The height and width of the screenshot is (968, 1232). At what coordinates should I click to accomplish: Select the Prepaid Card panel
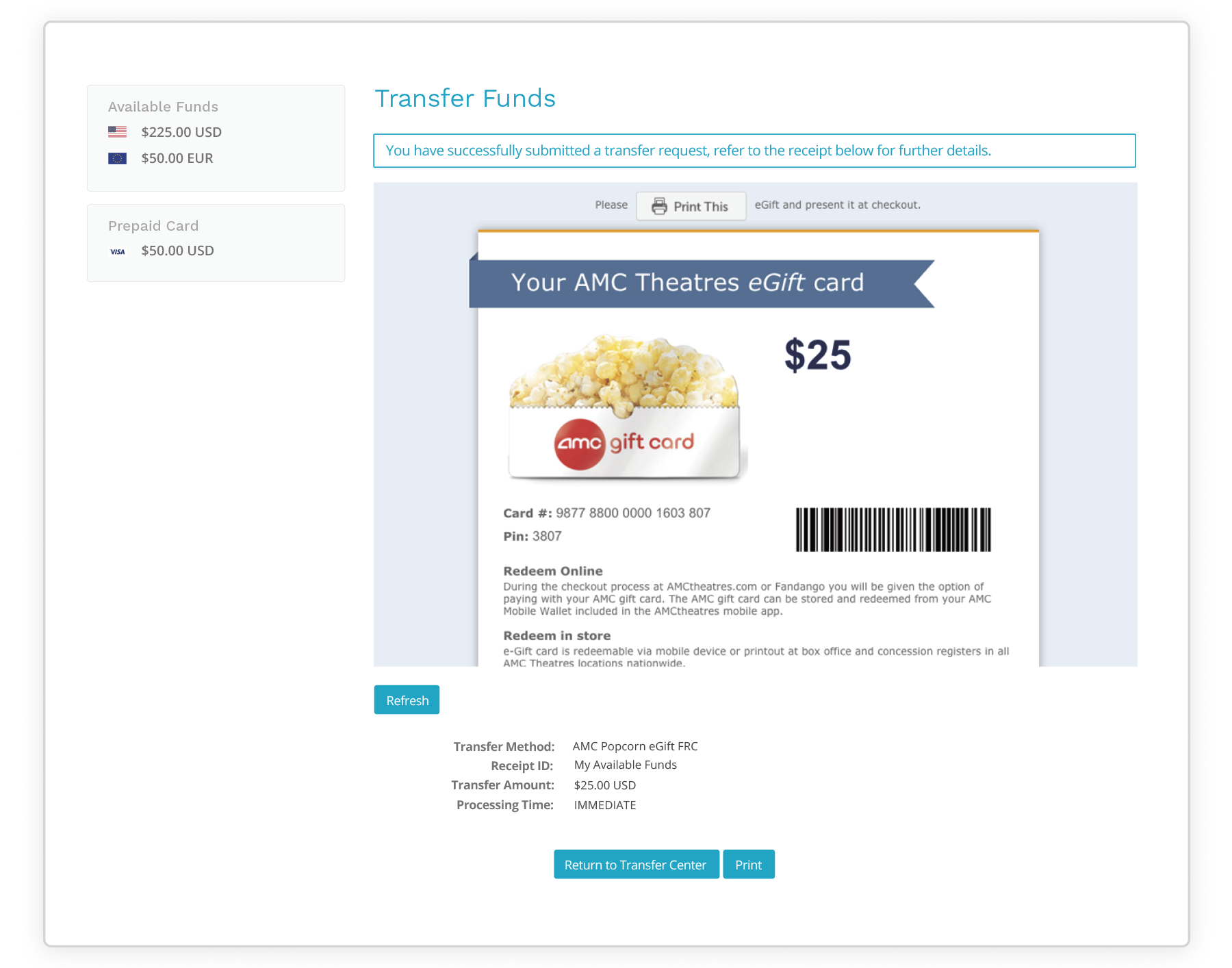click(216, 242)
